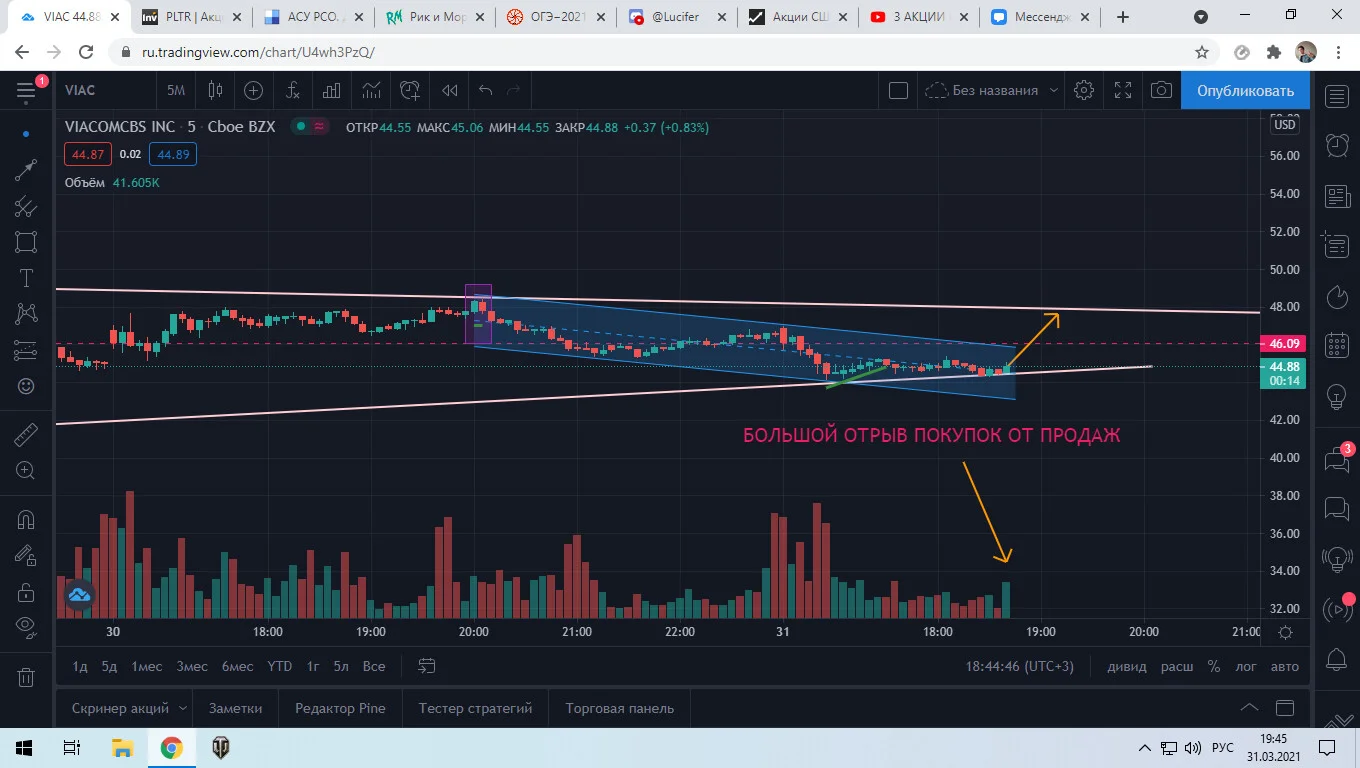Open the alerts clock panel
This screenshot has height=768, width=1360.
[x=1337, y=145]
